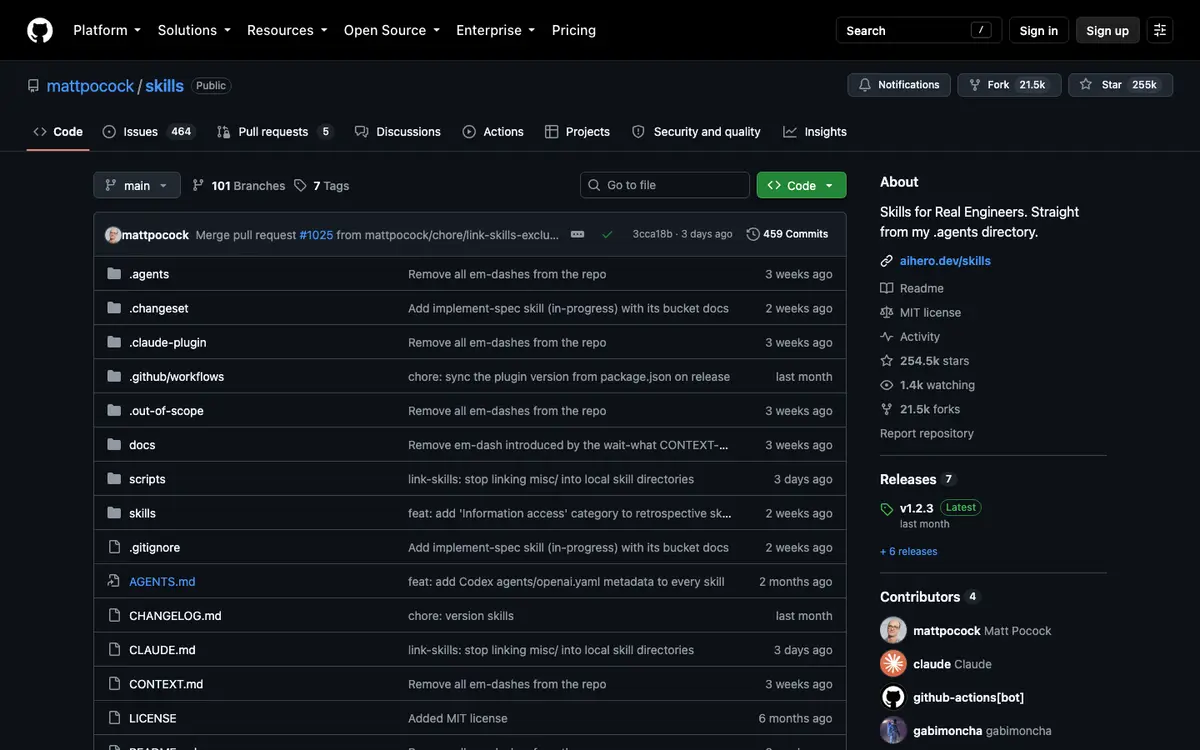This screenshot has height=750, width=1200.
Task: Expand the Enterprise header menu
Action: click(496, 30)
